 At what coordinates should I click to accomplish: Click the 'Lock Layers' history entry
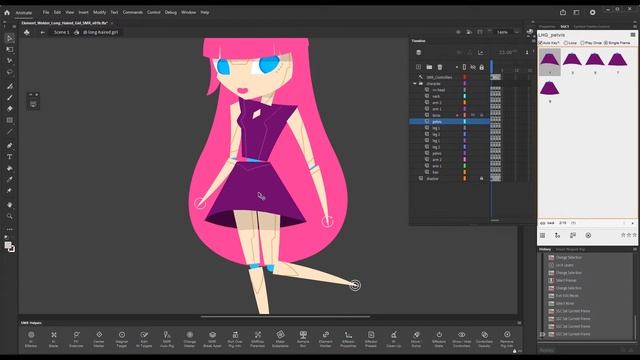(564, 265)
